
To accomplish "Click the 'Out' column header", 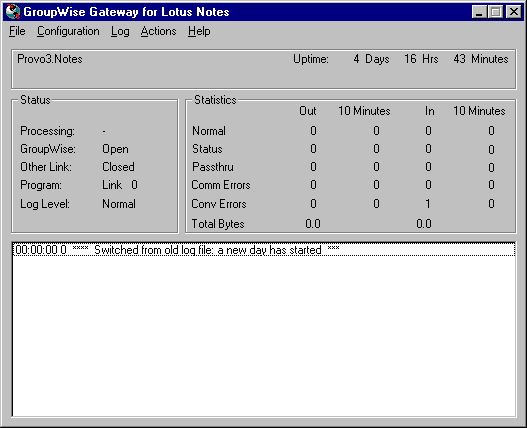I will coord(308,111).
